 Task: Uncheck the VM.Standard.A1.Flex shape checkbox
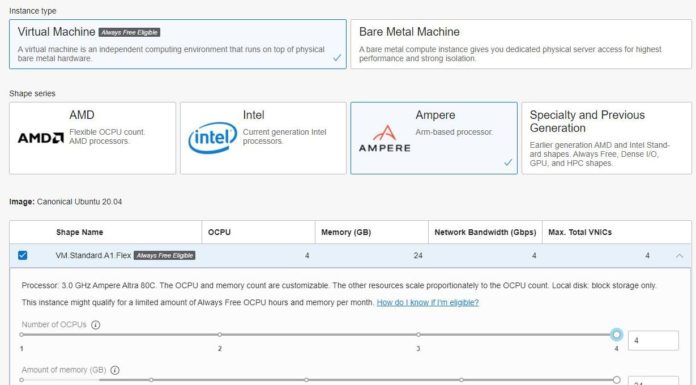click(23, 255)
